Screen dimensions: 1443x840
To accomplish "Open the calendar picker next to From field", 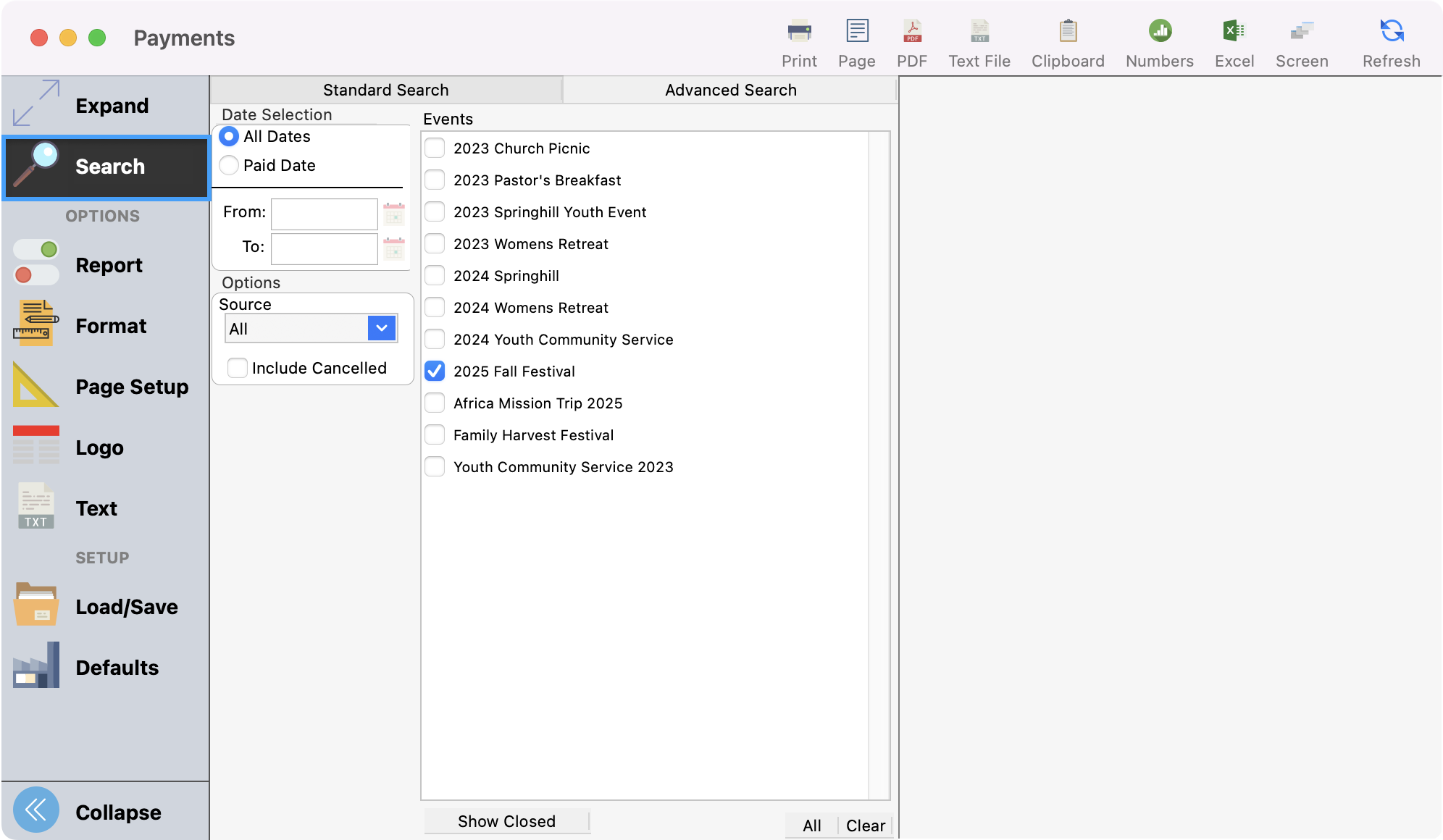I will 394,214.
